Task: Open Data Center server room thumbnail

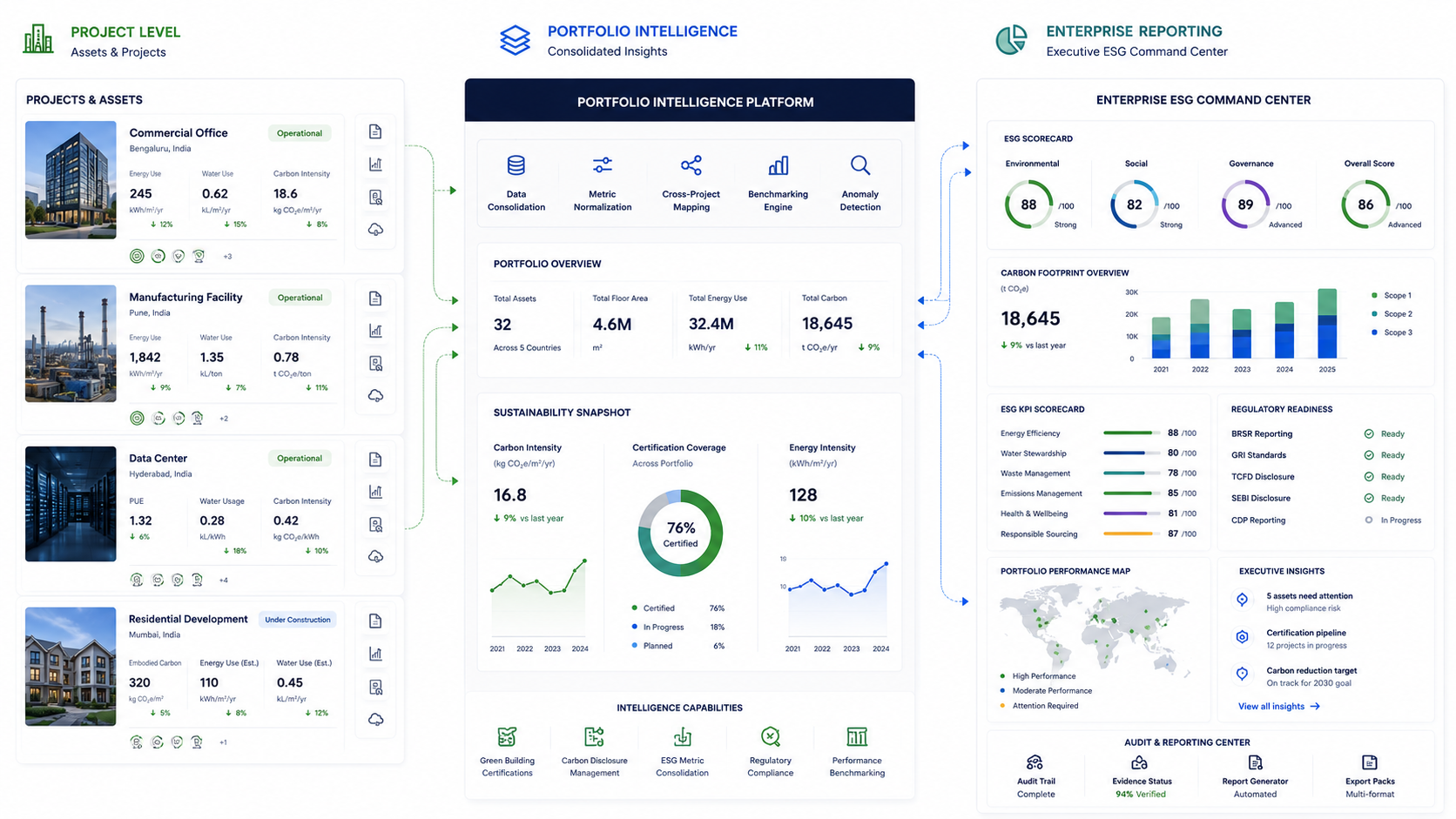Action: 71,504
